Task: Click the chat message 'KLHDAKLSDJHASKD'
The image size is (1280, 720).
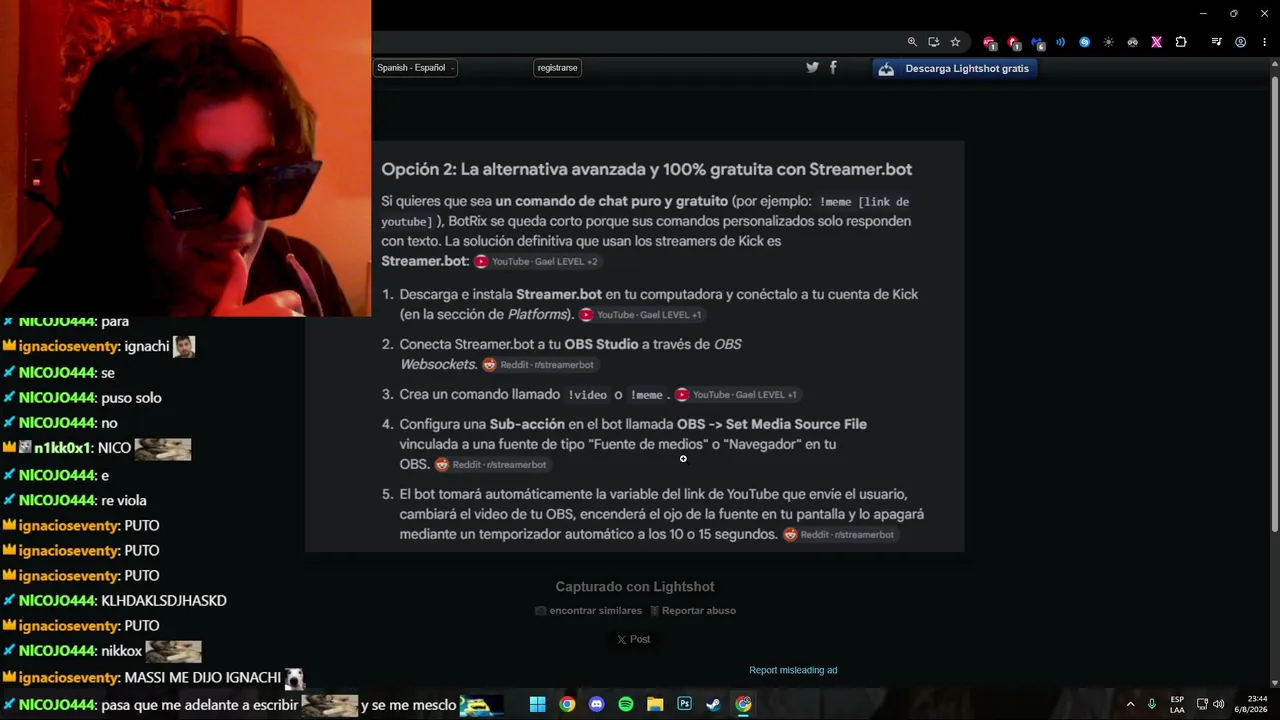Action: tap(164, 601)
